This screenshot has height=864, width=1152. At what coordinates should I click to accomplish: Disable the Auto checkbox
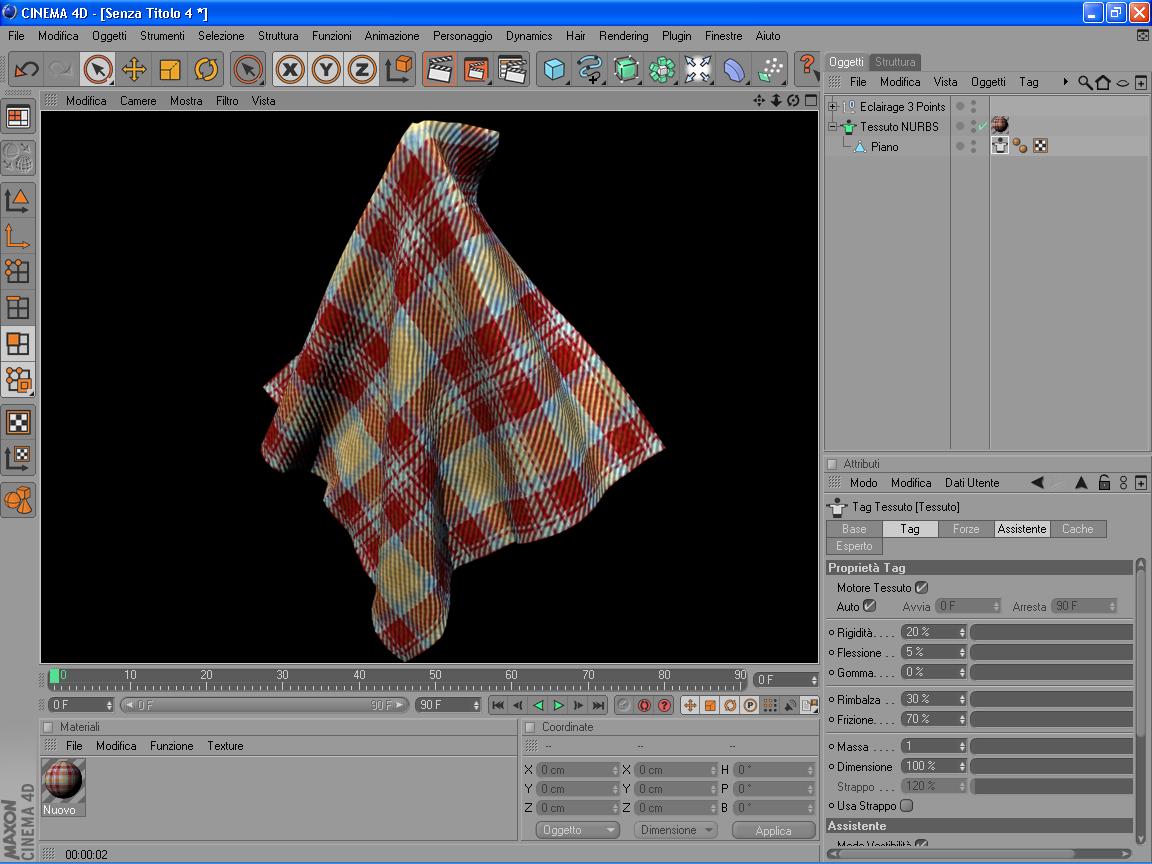(x=870, y=606)
